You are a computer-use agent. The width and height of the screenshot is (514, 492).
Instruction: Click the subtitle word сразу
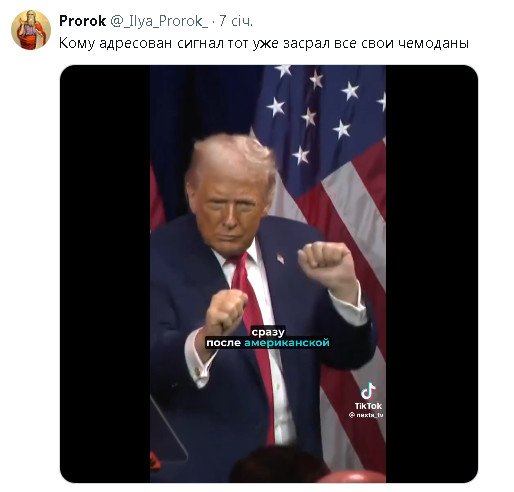268,332
